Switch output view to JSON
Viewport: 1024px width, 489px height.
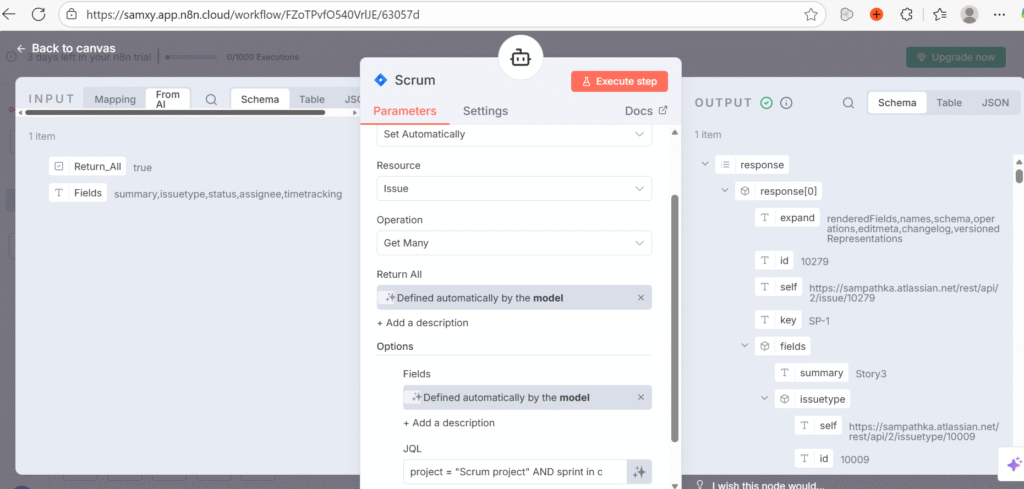[x=994, y=103]
